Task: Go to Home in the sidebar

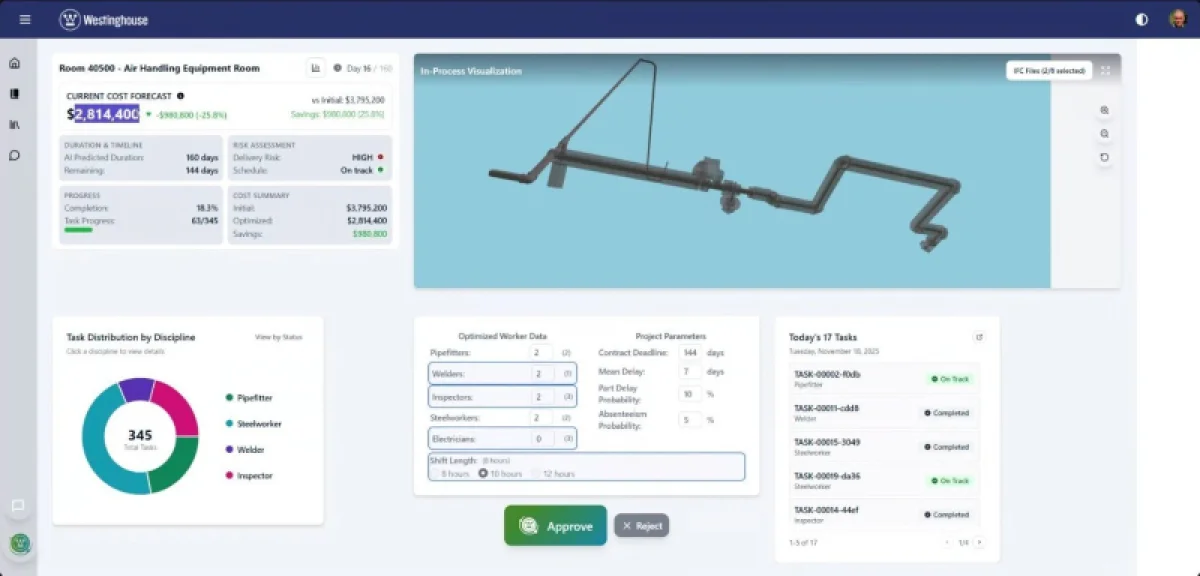Action: 14,63
